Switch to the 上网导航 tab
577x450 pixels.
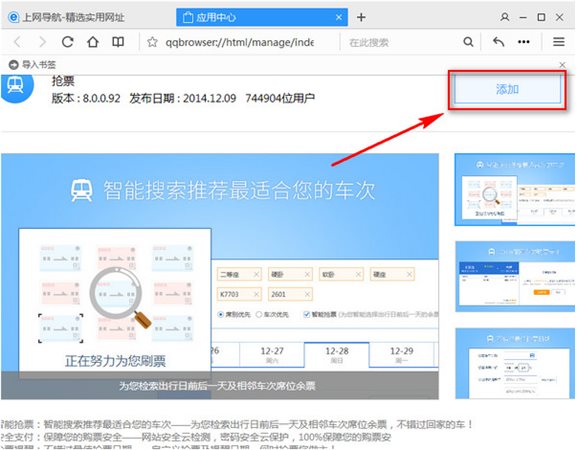[x=67, y=17]
